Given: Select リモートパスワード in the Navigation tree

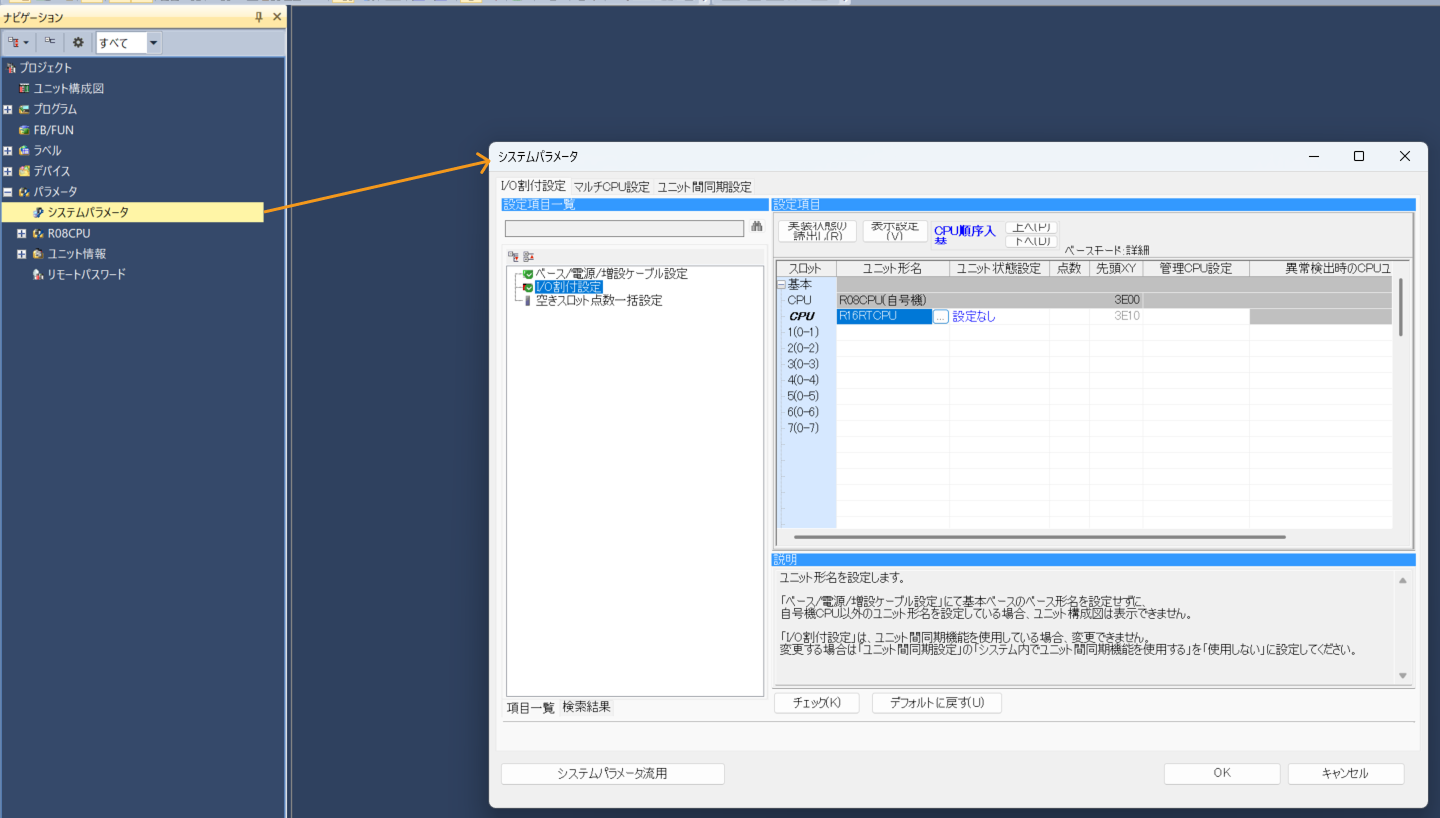Looking at the screenshot, I should [87, 275].
